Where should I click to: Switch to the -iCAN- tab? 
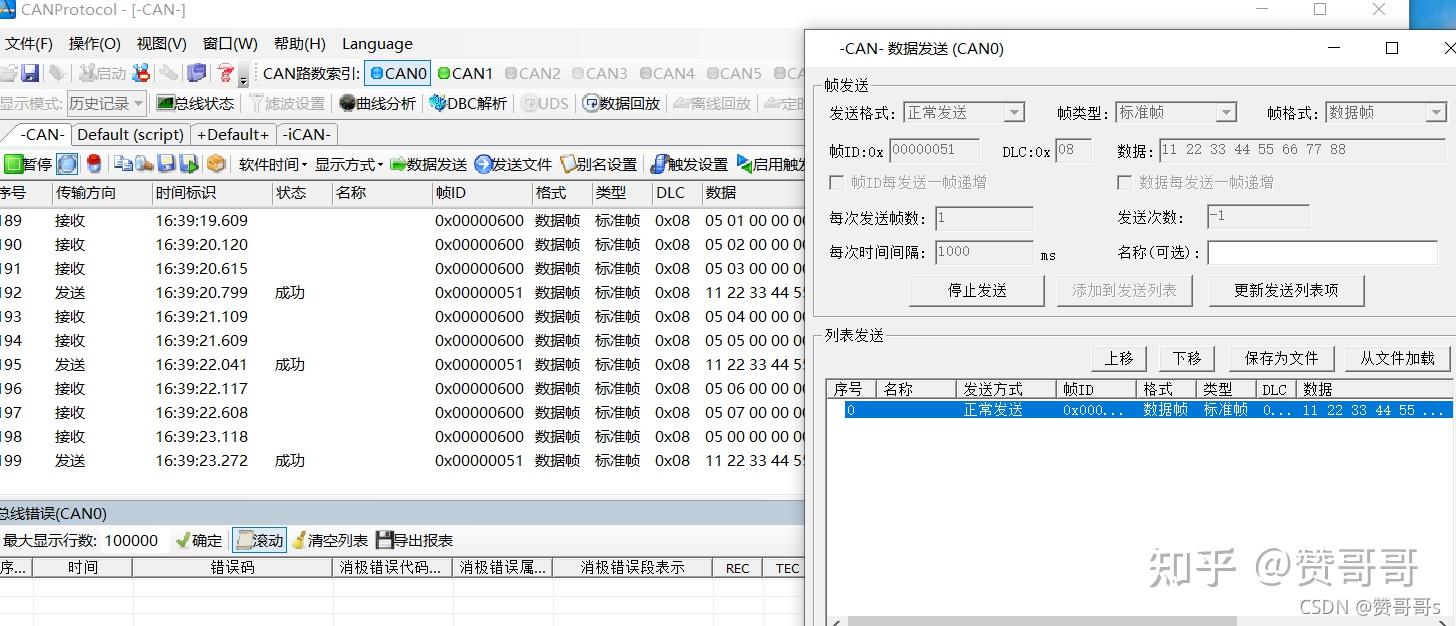pos(306,134)
